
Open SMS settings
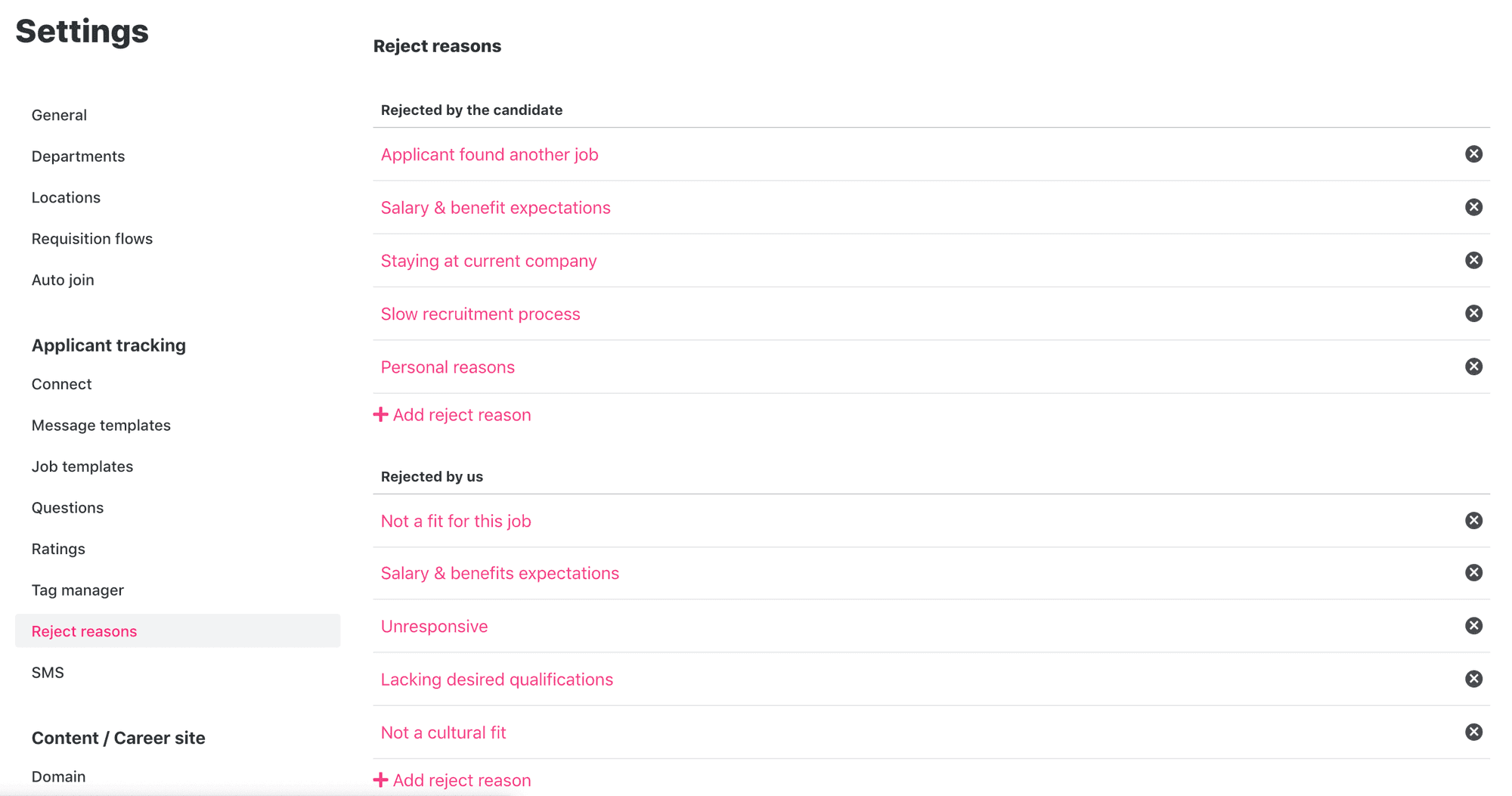(48, 673)
